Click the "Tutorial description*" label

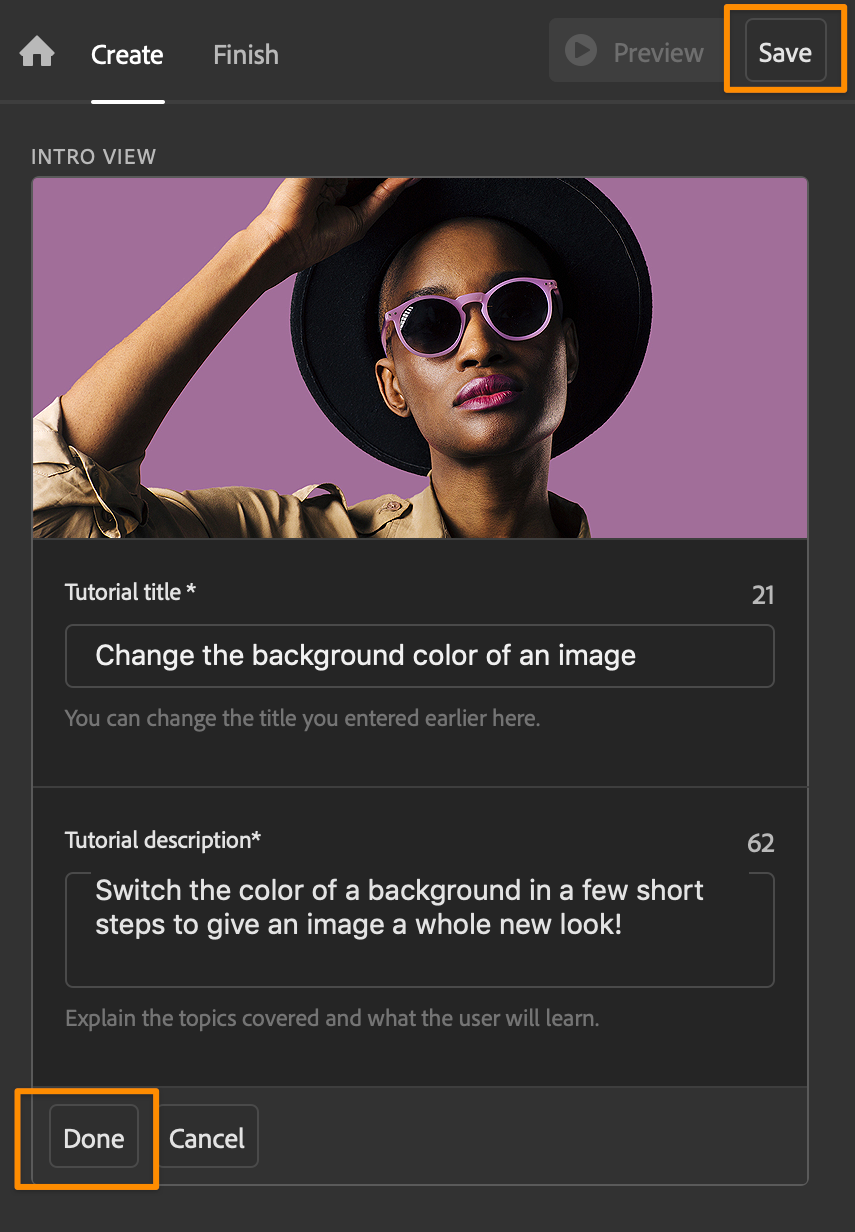click(x=163, y=840)
